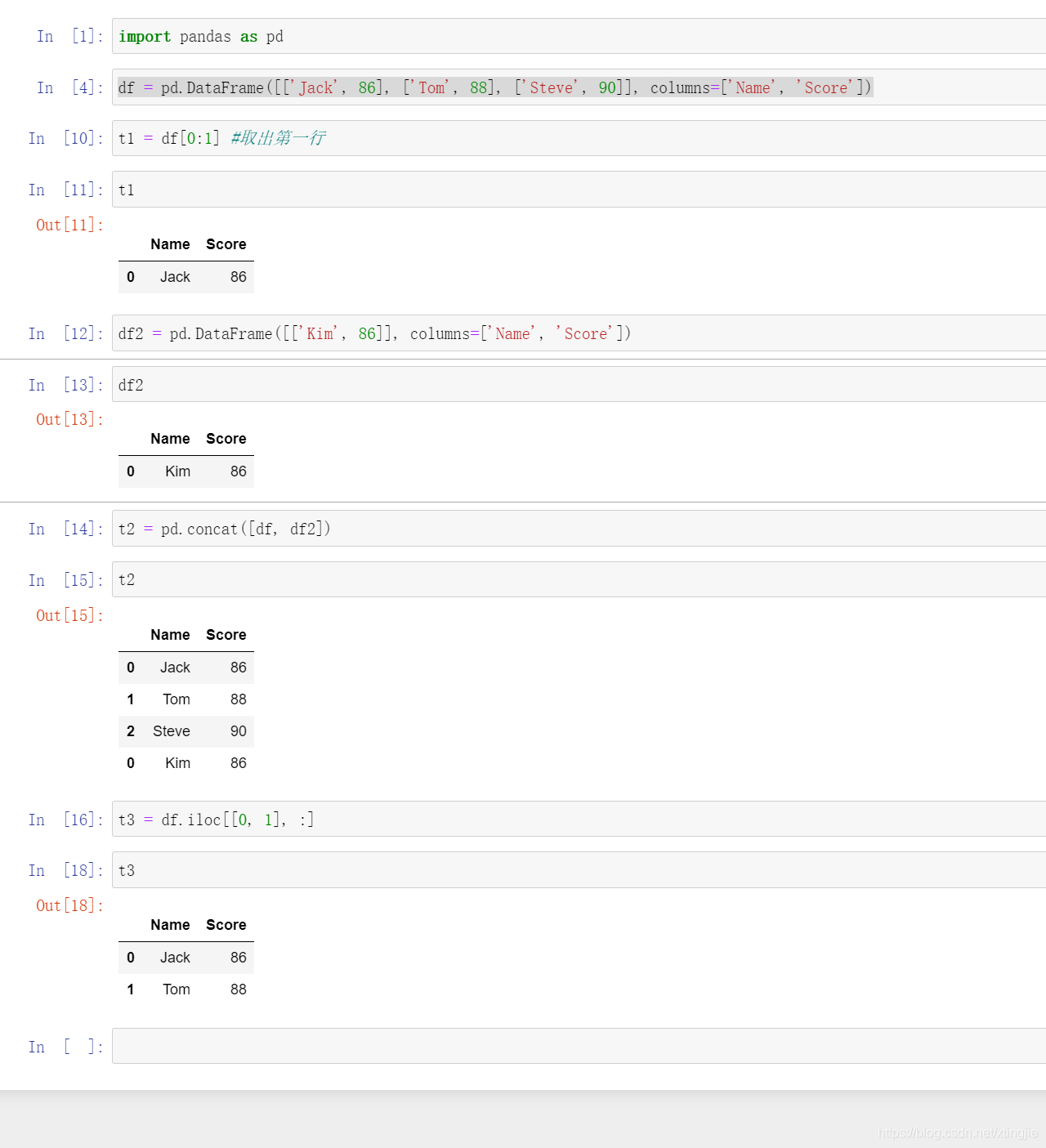This screenshot has width=1046, height=1148.
Task: Click the In [4] prompt label
Action: click(x=70, y=87)
